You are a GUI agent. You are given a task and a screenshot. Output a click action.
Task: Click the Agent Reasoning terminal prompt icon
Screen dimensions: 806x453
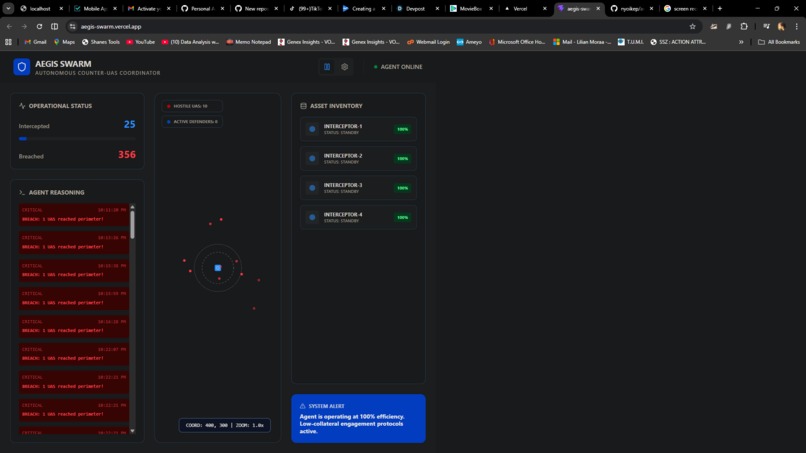point(22,192)
